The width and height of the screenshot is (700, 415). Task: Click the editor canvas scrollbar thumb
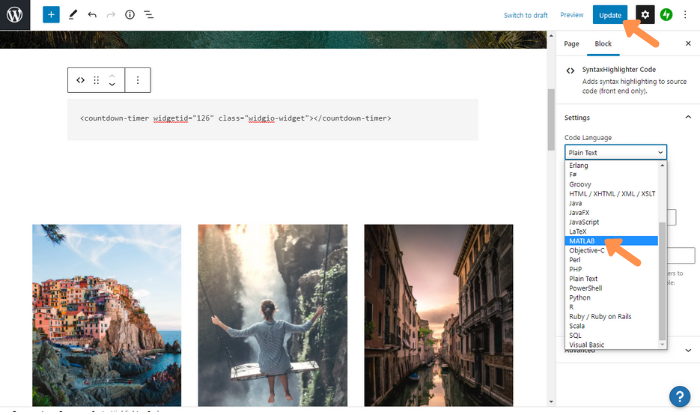click(551, 119)
